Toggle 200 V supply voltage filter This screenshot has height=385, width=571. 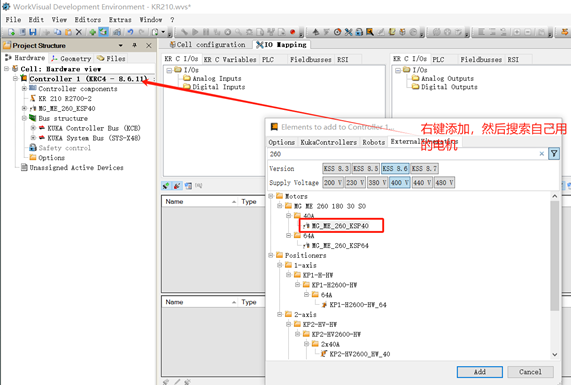[x=333, y=182]
